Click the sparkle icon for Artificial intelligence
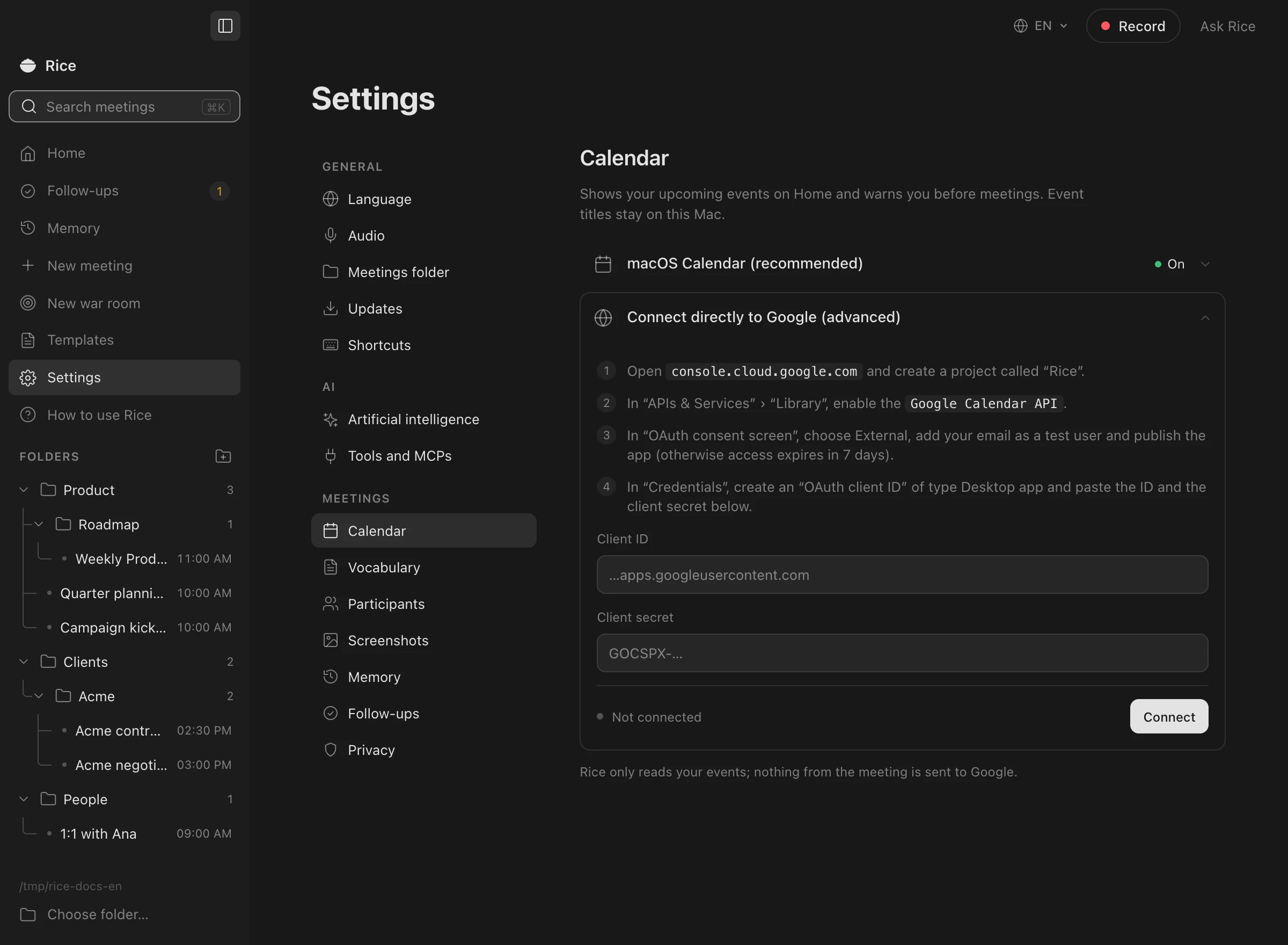1288x945 pixels. pyautogui.click(x=331, y=419)
